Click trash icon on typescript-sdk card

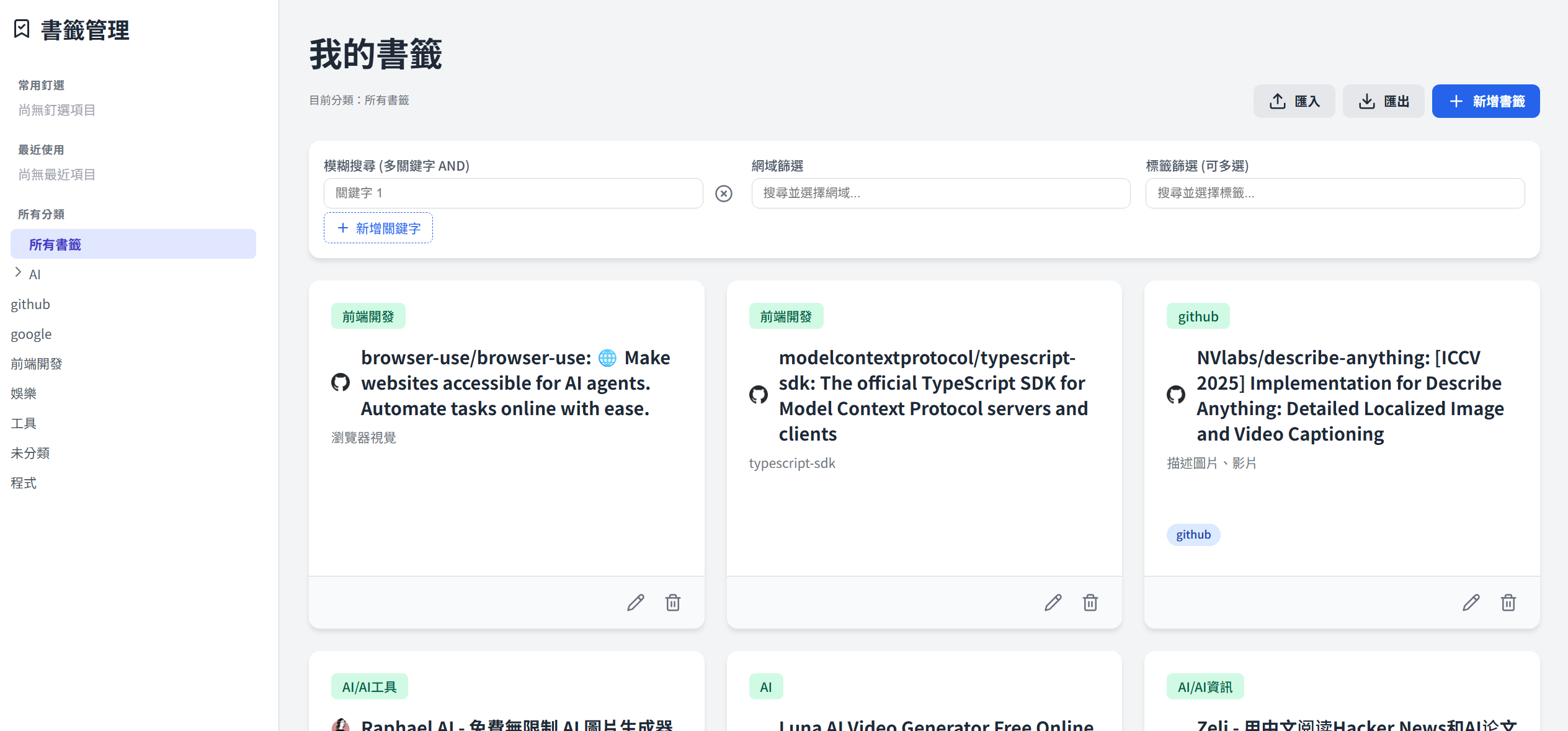pyautogui.click(x=1090, y=603)
